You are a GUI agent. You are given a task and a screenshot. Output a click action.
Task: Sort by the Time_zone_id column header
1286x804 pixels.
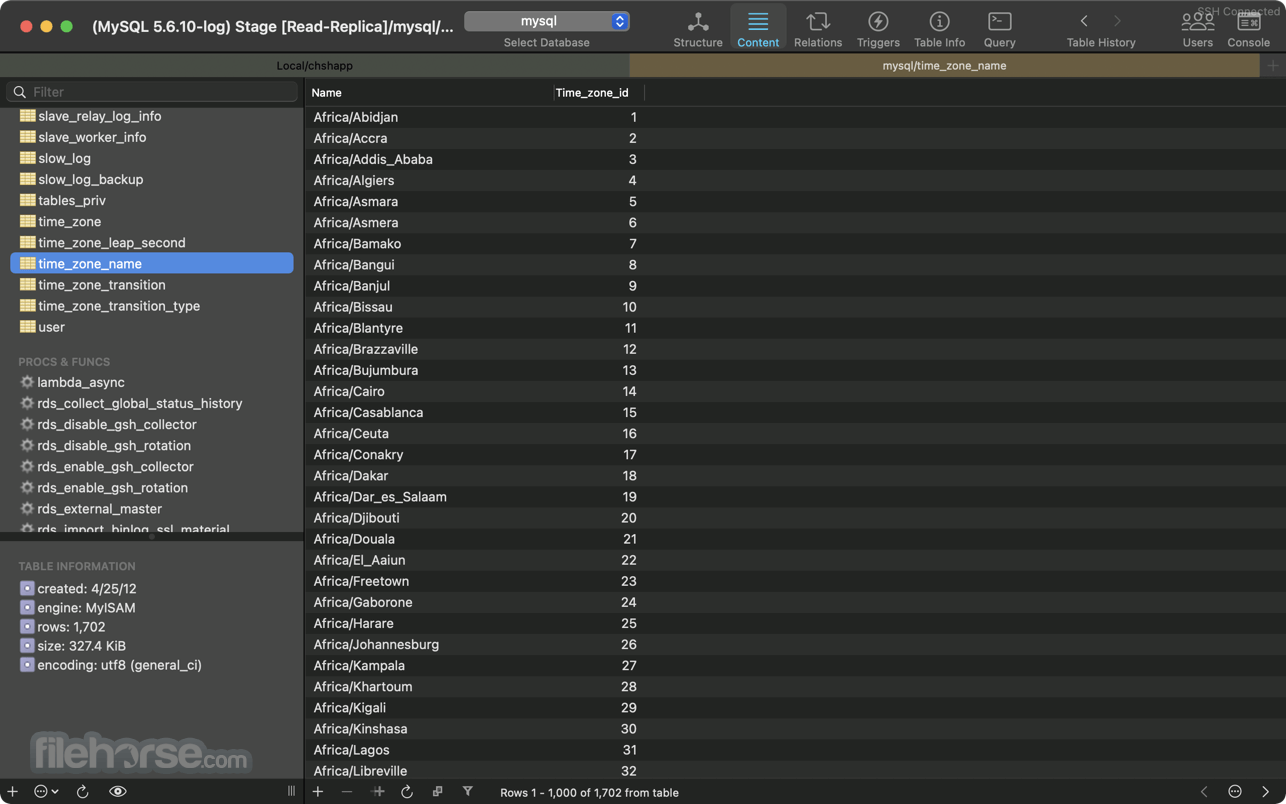click(599, 92)
